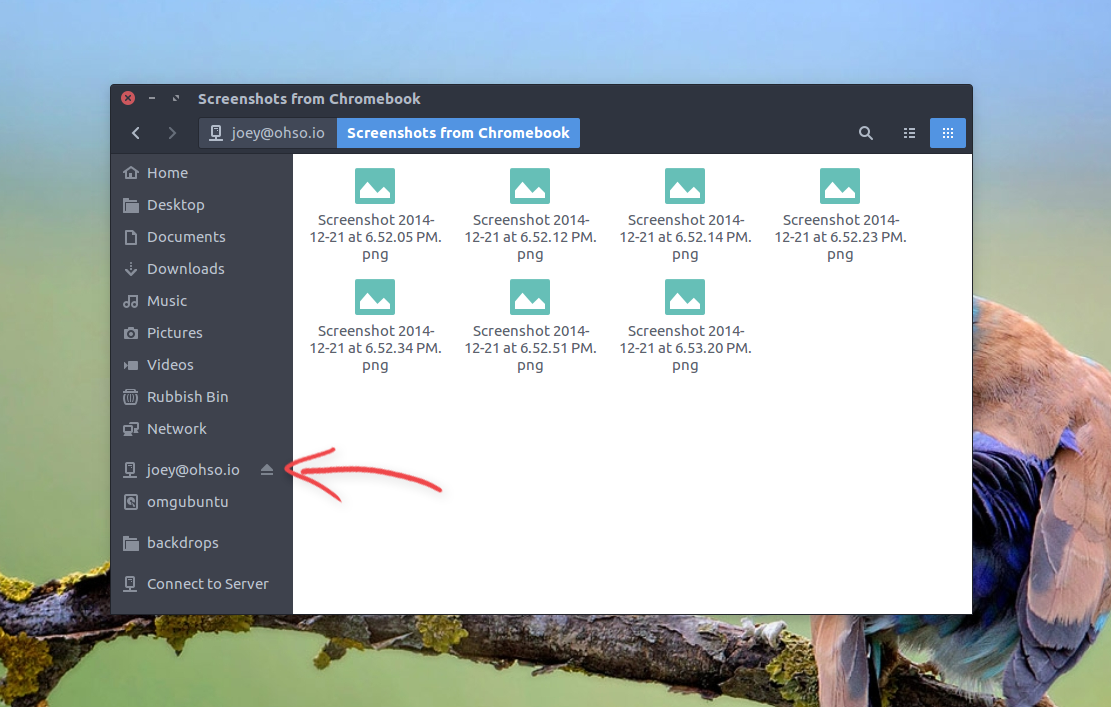Click Connect to Server
Viewport: 1111px width, 707px height.
click(207, 584)
